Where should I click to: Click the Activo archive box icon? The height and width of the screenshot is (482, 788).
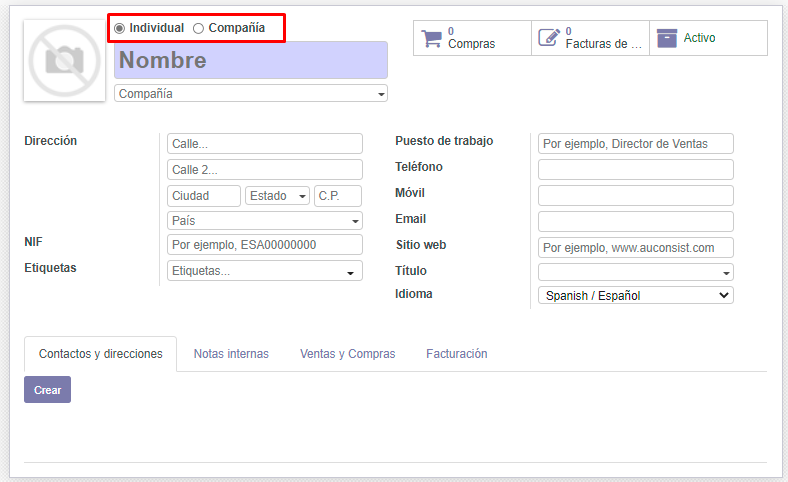pyautogui.click(x=667, y=38)
